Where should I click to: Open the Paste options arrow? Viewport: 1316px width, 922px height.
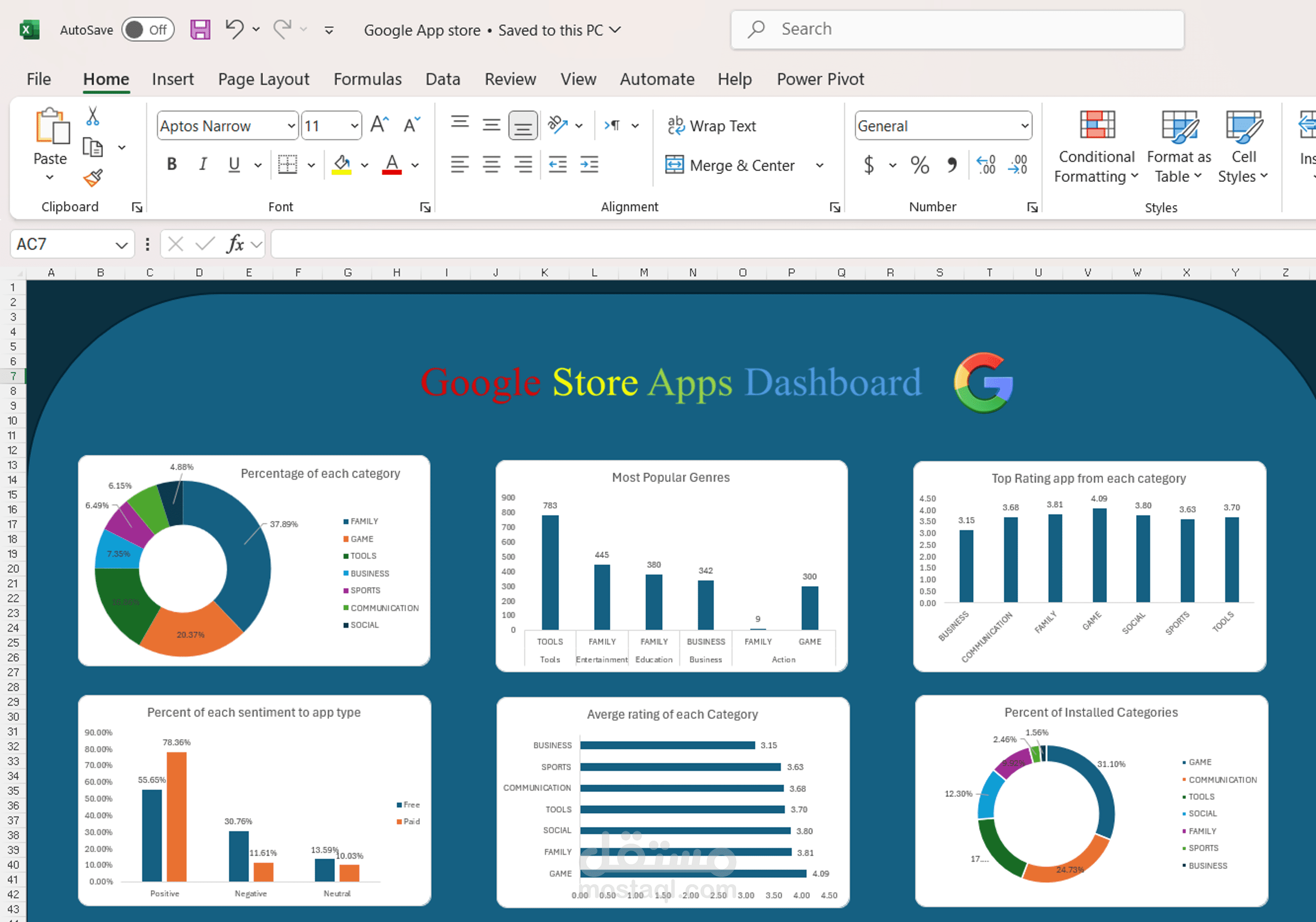[51, 177]
